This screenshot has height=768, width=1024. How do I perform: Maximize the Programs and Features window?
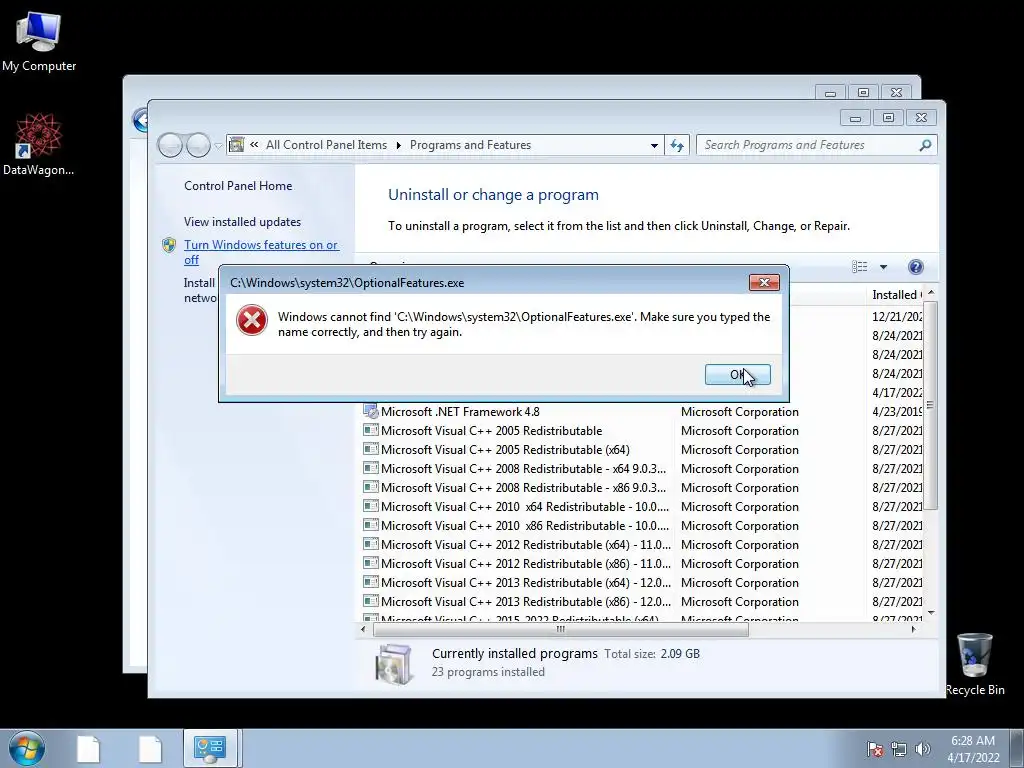point(888,118)
